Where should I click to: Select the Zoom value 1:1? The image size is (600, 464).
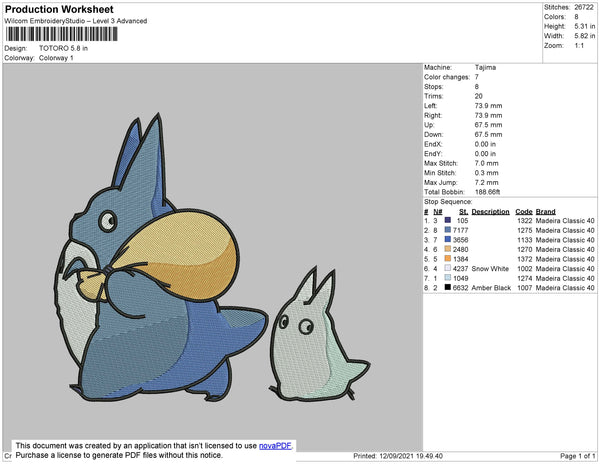579,46
